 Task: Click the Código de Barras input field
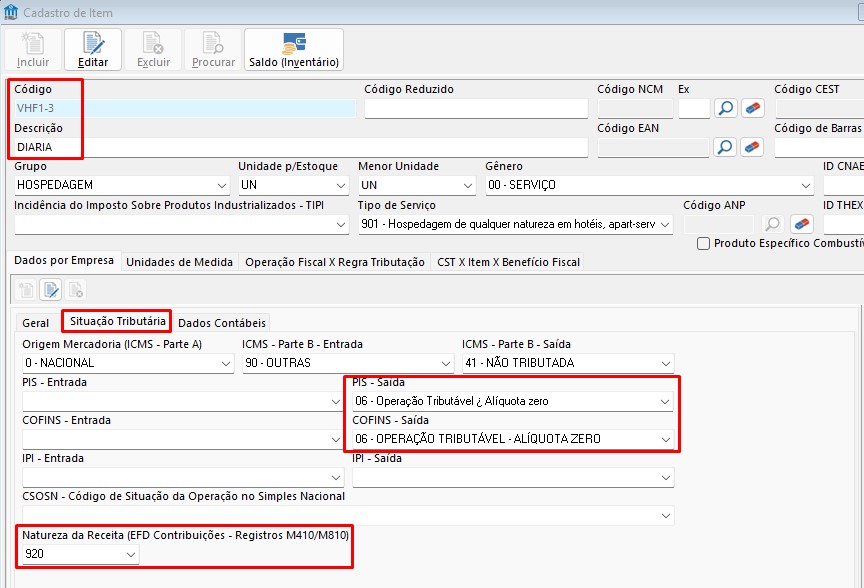pos(819,147)
